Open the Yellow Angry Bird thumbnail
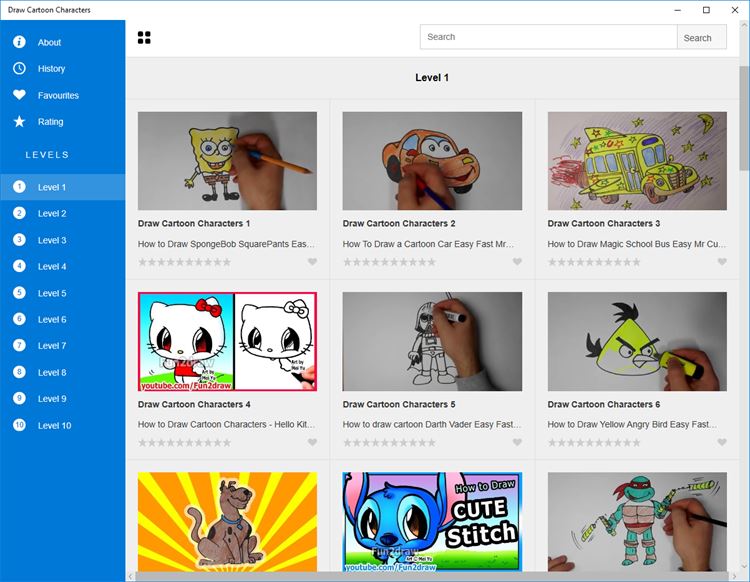The width and height of the screenshot is (750, 582). click(637, 341)
